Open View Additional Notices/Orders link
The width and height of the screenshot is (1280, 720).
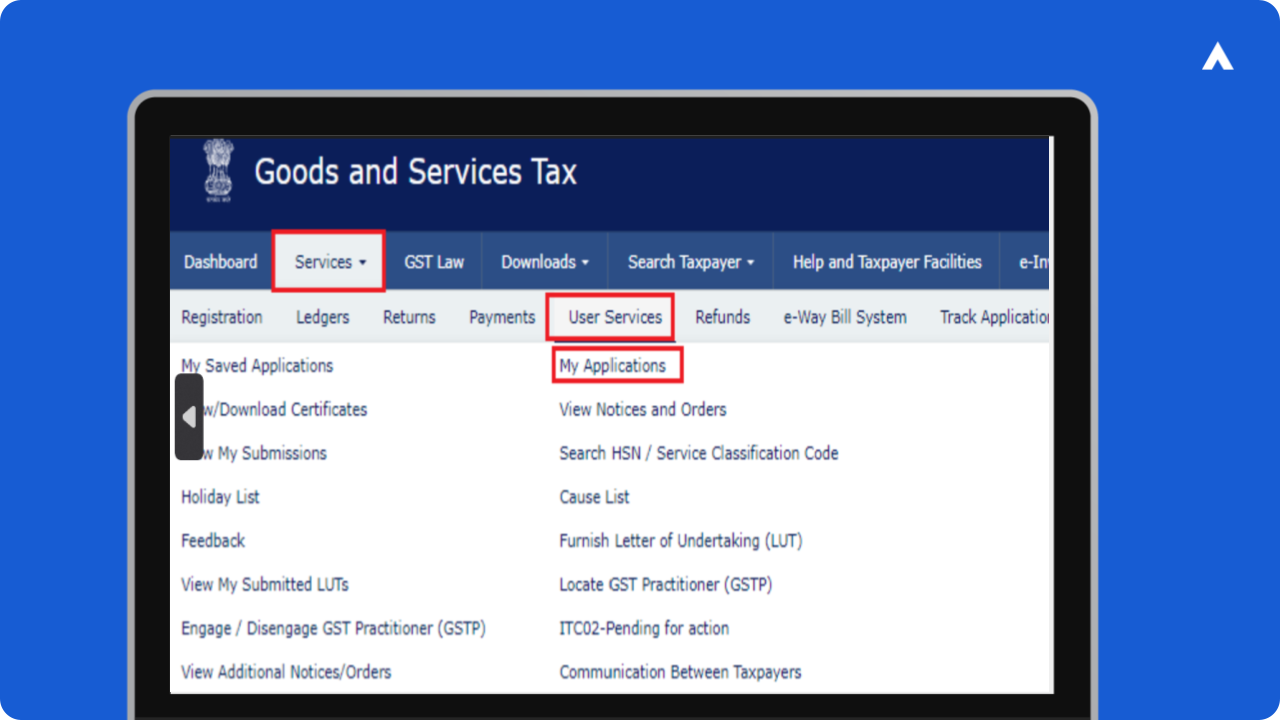[286, 672]
